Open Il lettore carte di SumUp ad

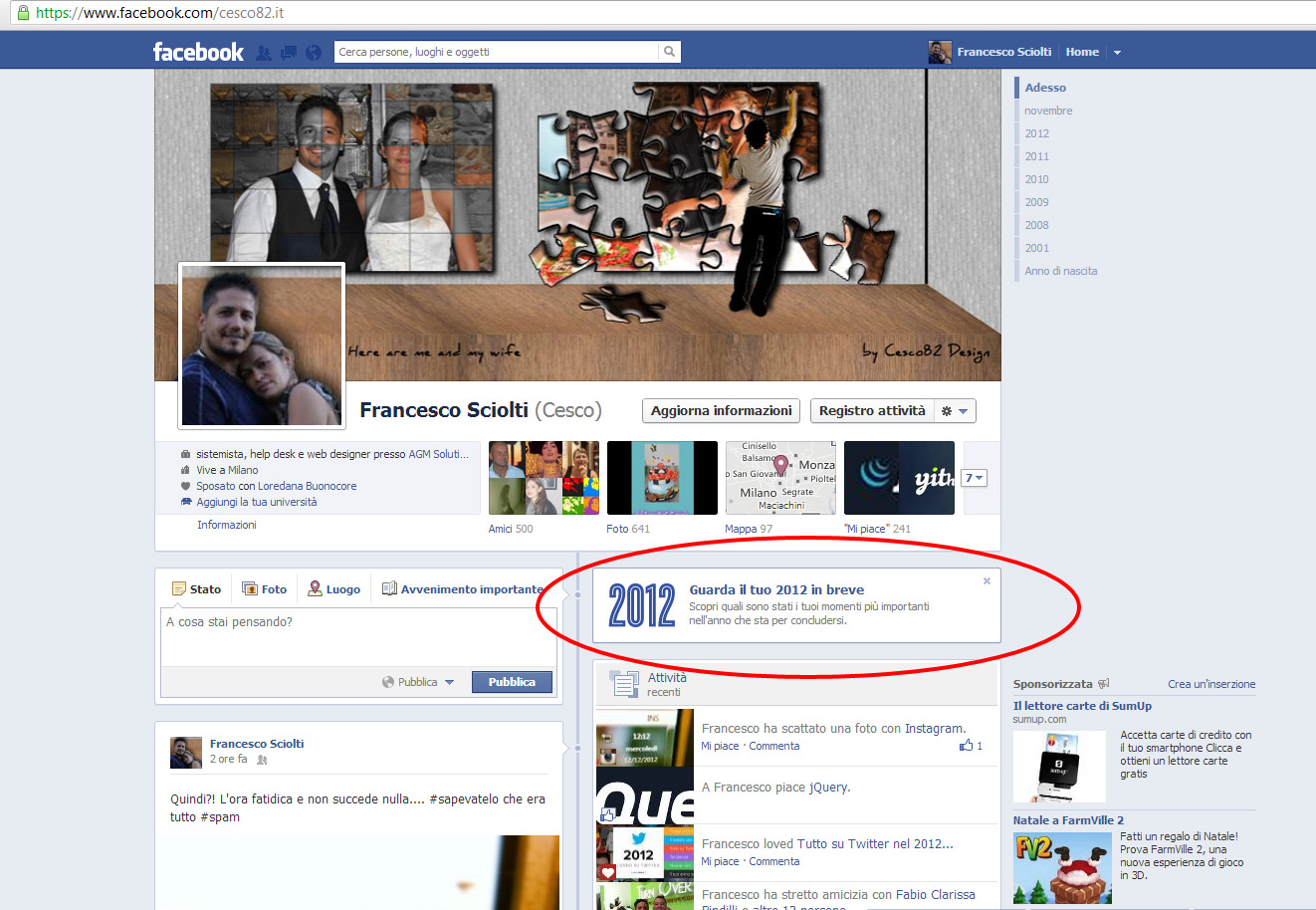click(x=1082, y=706)
